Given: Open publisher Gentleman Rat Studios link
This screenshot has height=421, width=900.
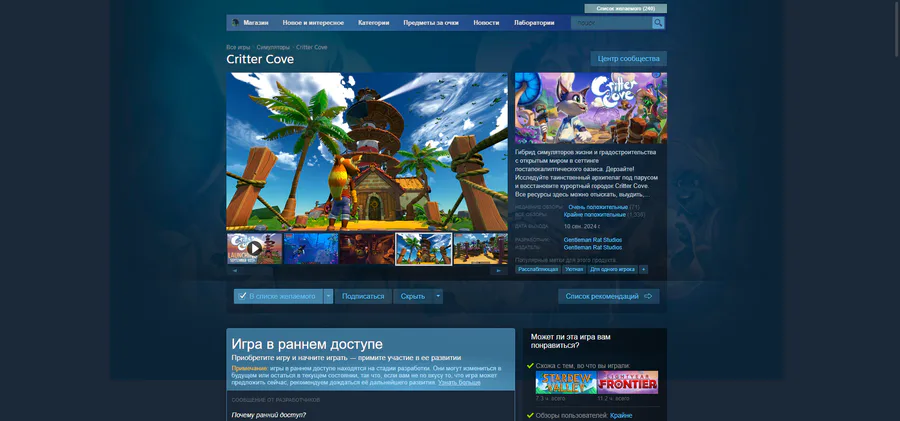Looking at the screenshot, I should point(593,248).
